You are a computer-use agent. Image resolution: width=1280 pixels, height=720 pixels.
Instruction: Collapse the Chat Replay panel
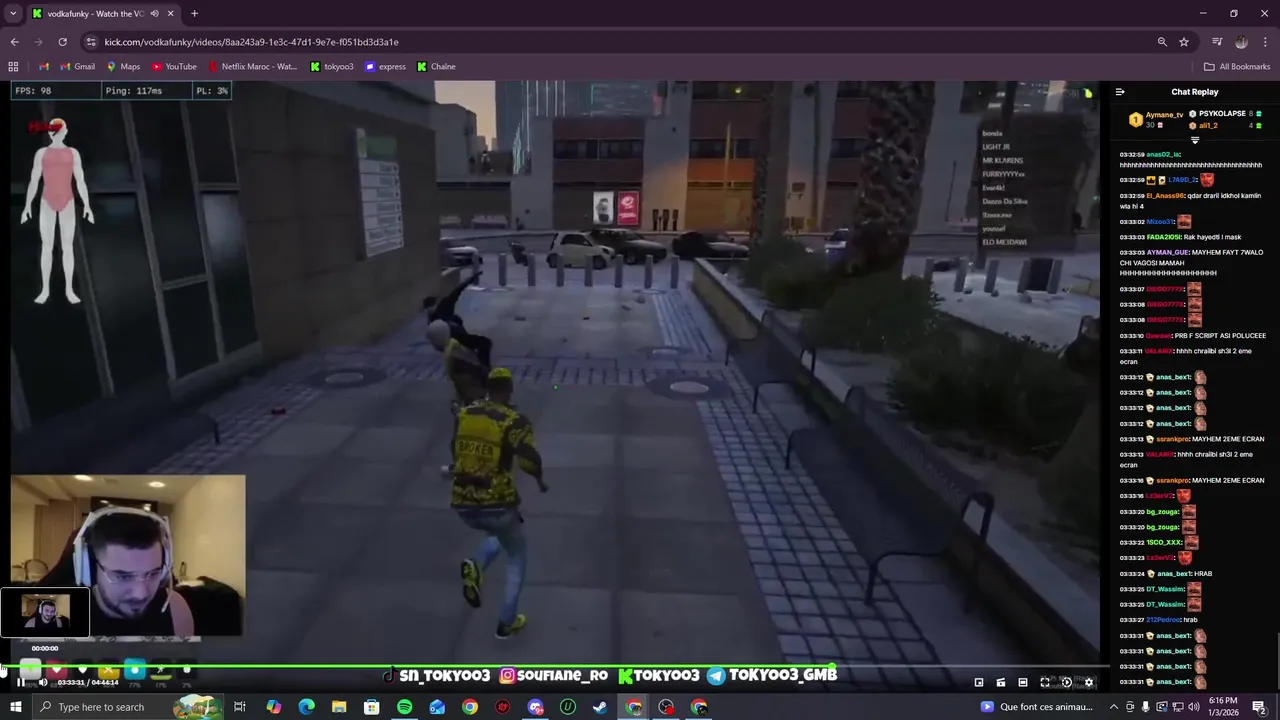coord(1120,92)
